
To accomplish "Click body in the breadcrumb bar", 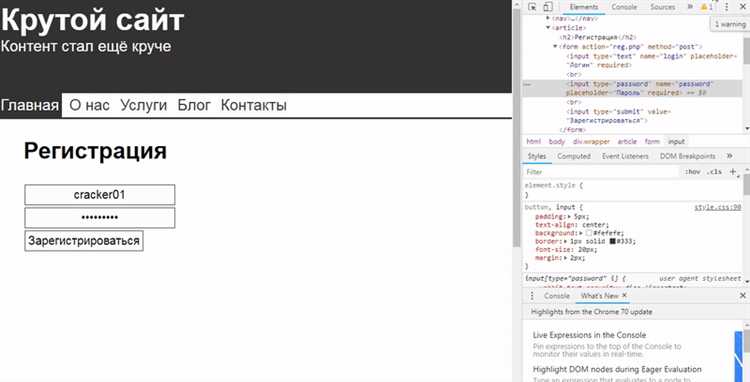I will pos(557,142).
